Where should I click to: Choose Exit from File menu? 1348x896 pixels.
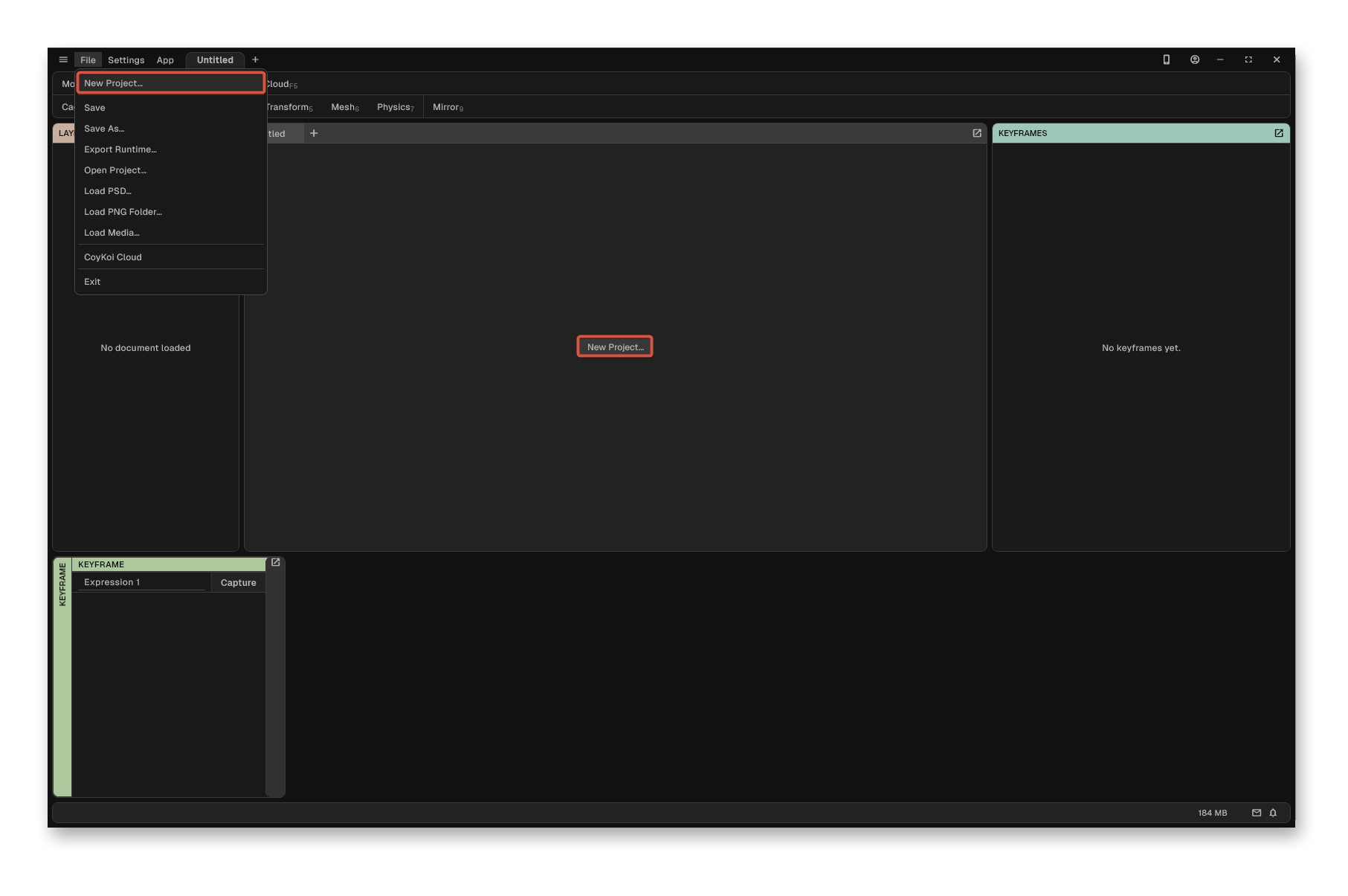pos(171,282)
